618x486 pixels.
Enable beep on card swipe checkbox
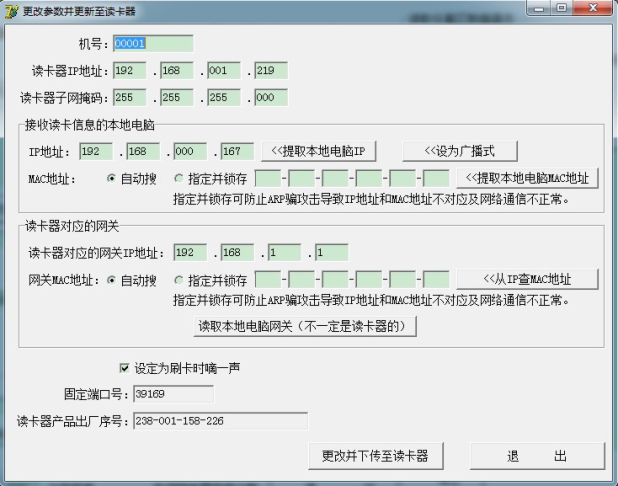125,368
